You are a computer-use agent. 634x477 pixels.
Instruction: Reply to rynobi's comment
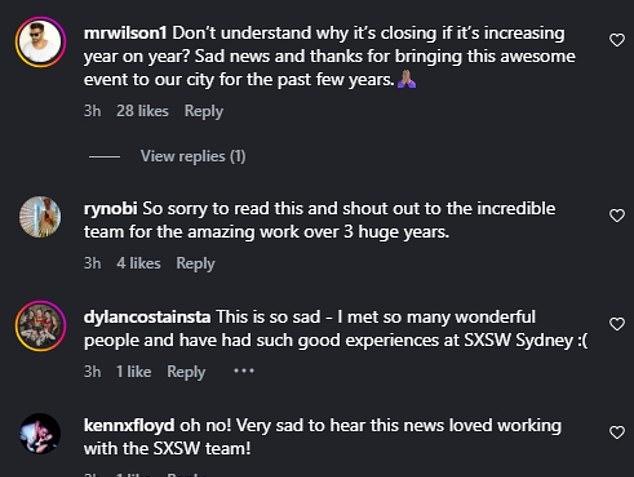click(x=195, y=263)
